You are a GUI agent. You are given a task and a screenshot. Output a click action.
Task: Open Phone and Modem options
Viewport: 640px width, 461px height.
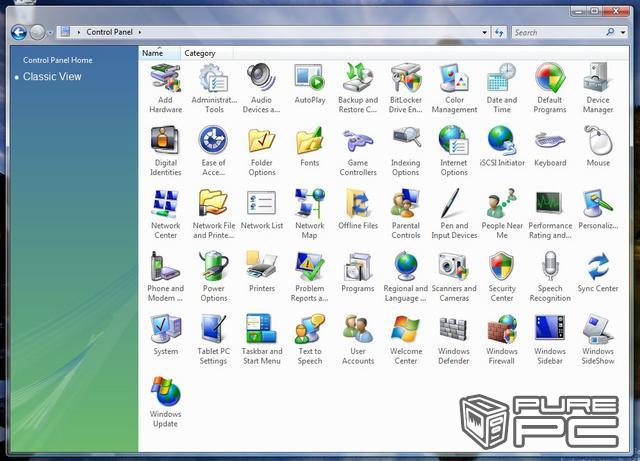165,277
